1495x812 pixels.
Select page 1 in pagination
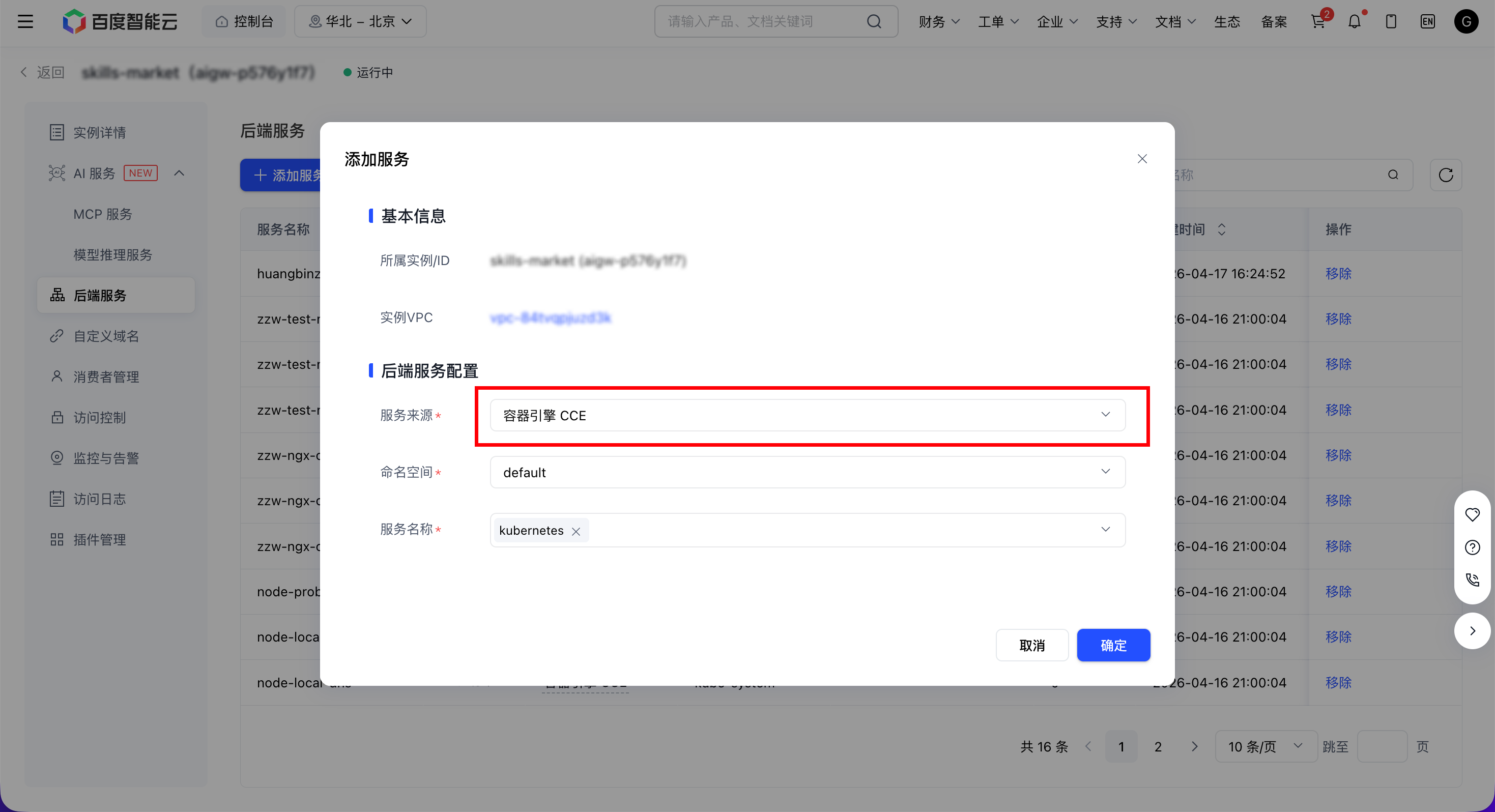pos(1122,746)
